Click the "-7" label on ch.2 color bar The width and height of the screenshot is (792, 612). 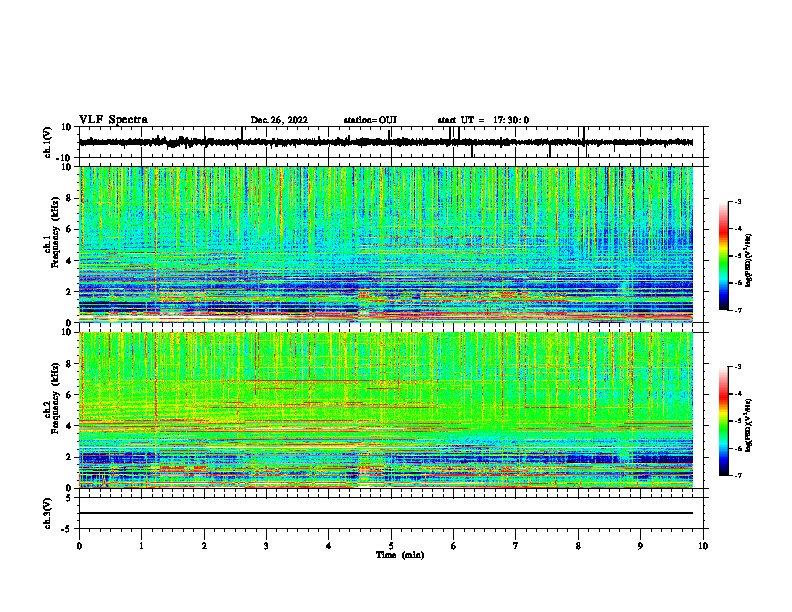(737, 475)
